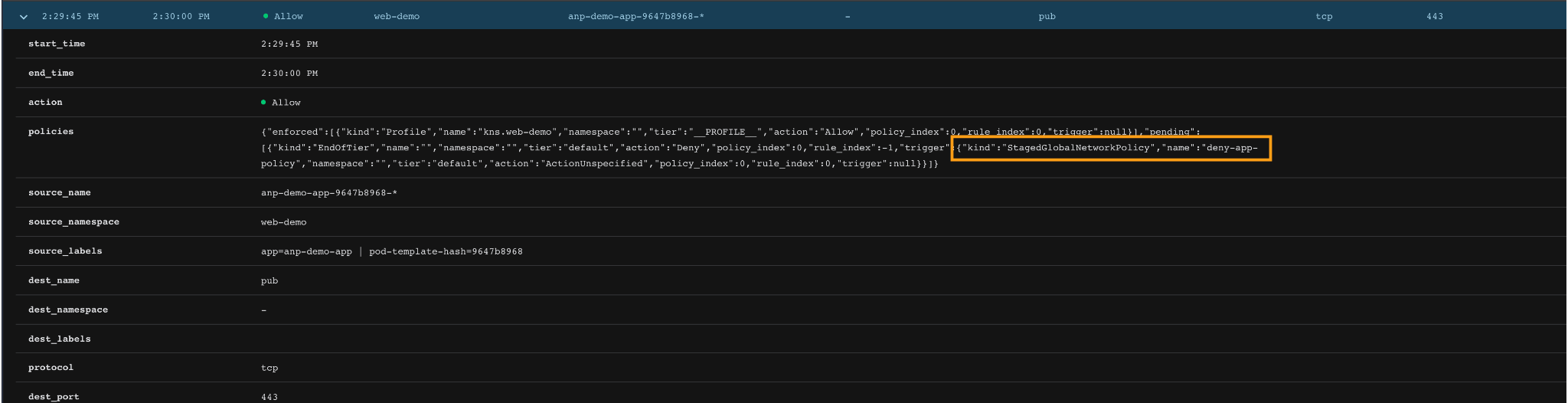Image resolution: width=1568 pixels, height=403 pixels.
Task: Click the pub destination in the header row
Action: coord(1047,16)
